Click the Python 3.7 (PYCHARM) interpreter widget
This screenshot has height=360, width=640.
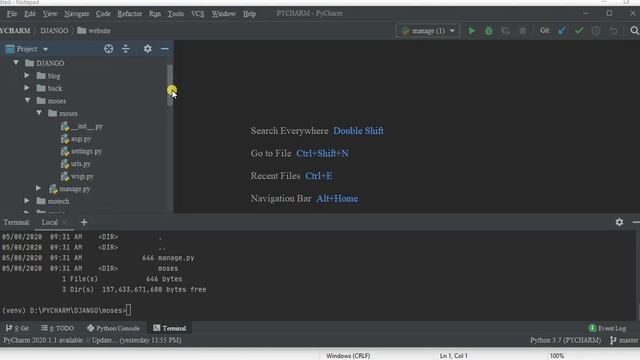565,340
